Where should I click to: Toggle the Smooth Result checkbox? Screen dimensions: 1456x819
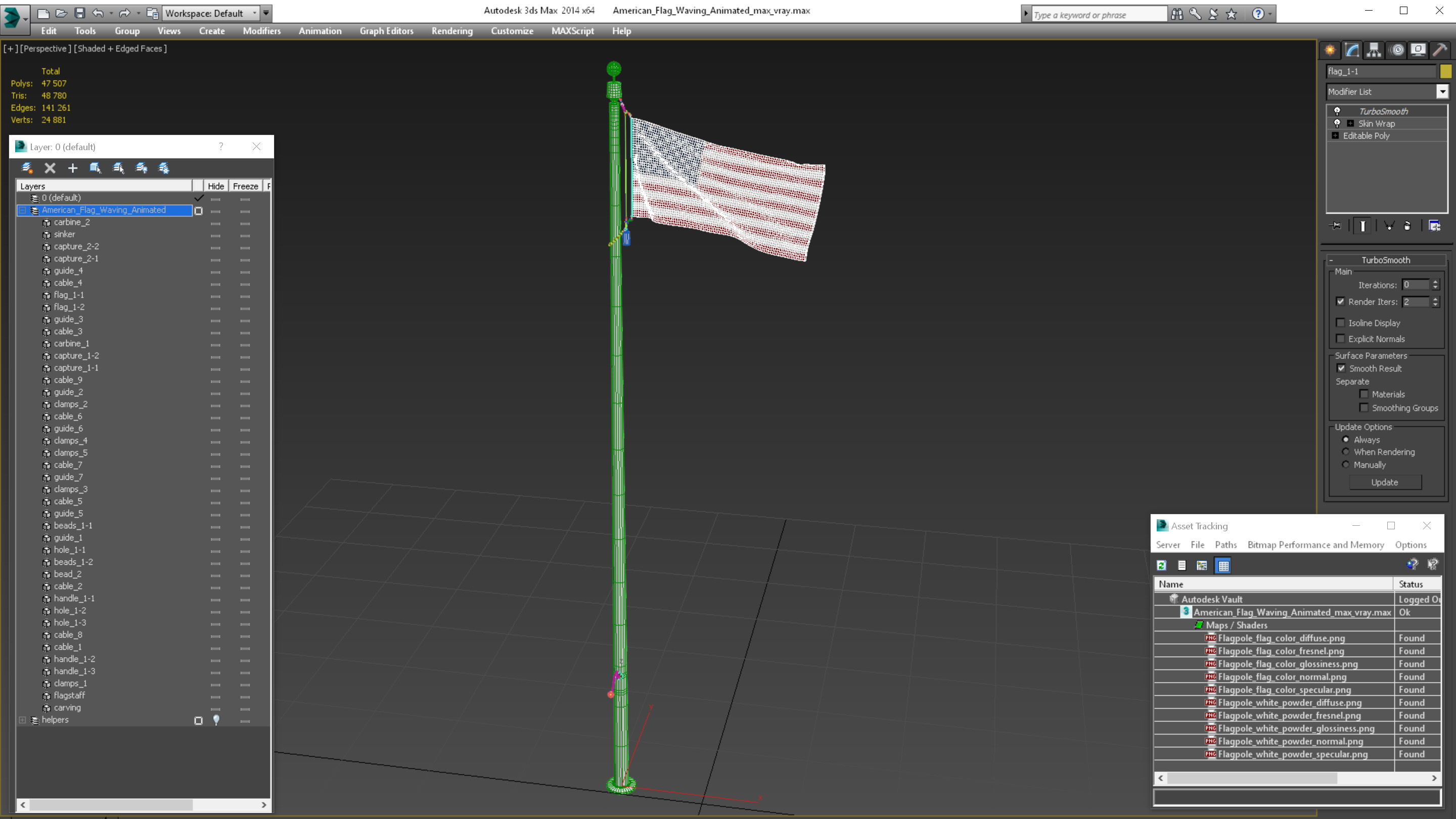click(x=1341, y=368)
